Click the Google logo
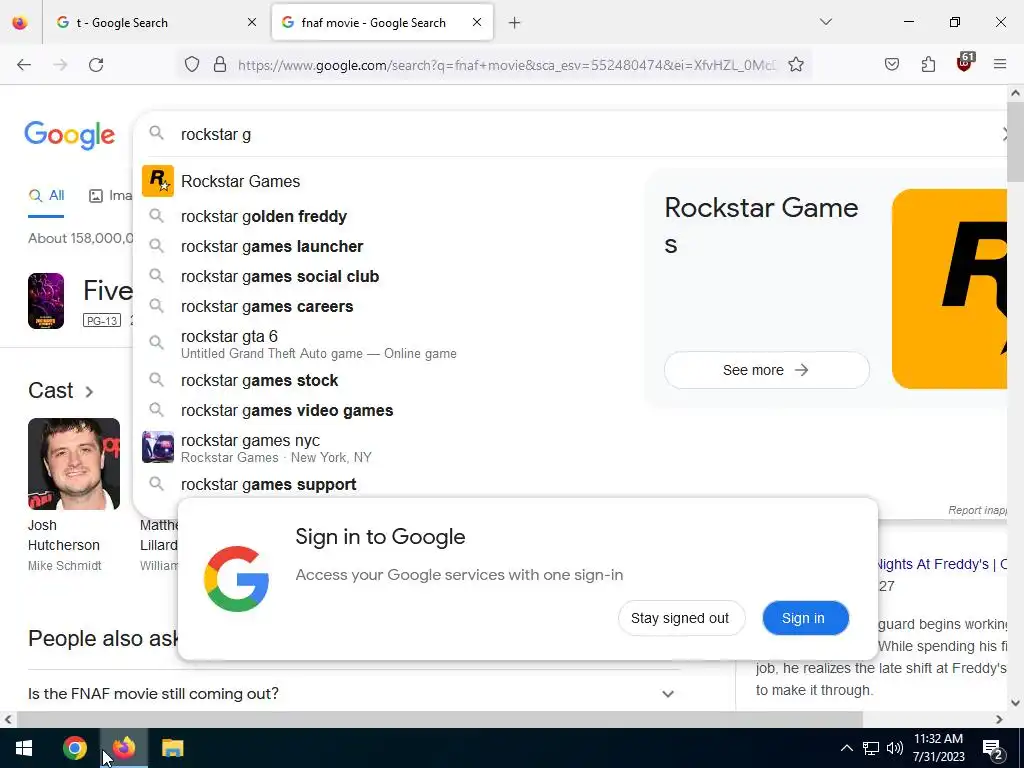 (70, 135)
